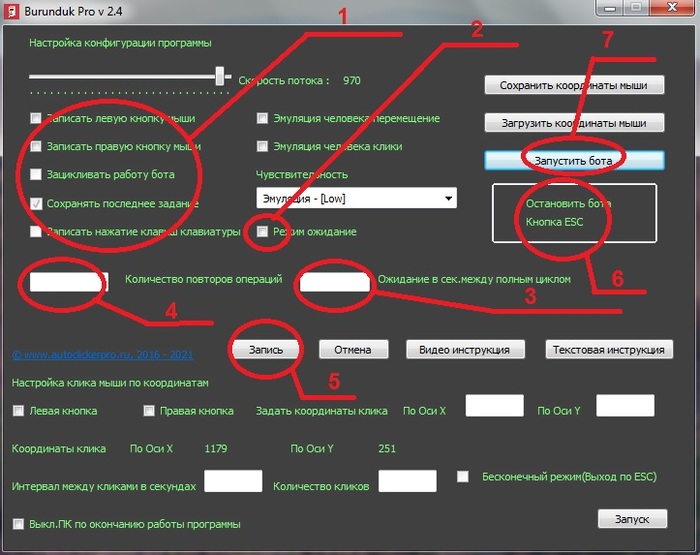Click the Отмена button
This screenshot has height=555, width=700.
coord(353,350)
